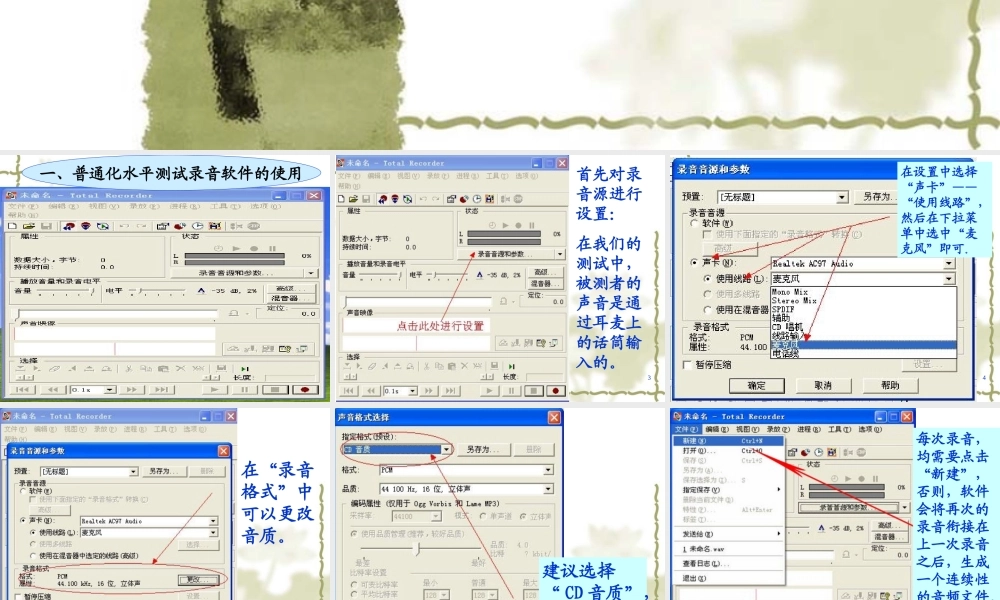The image size is (1000, 600).
Task: Select 使用在混音器中选定的线路 radio in 录音格式 slide
Action: coord(34,555)
